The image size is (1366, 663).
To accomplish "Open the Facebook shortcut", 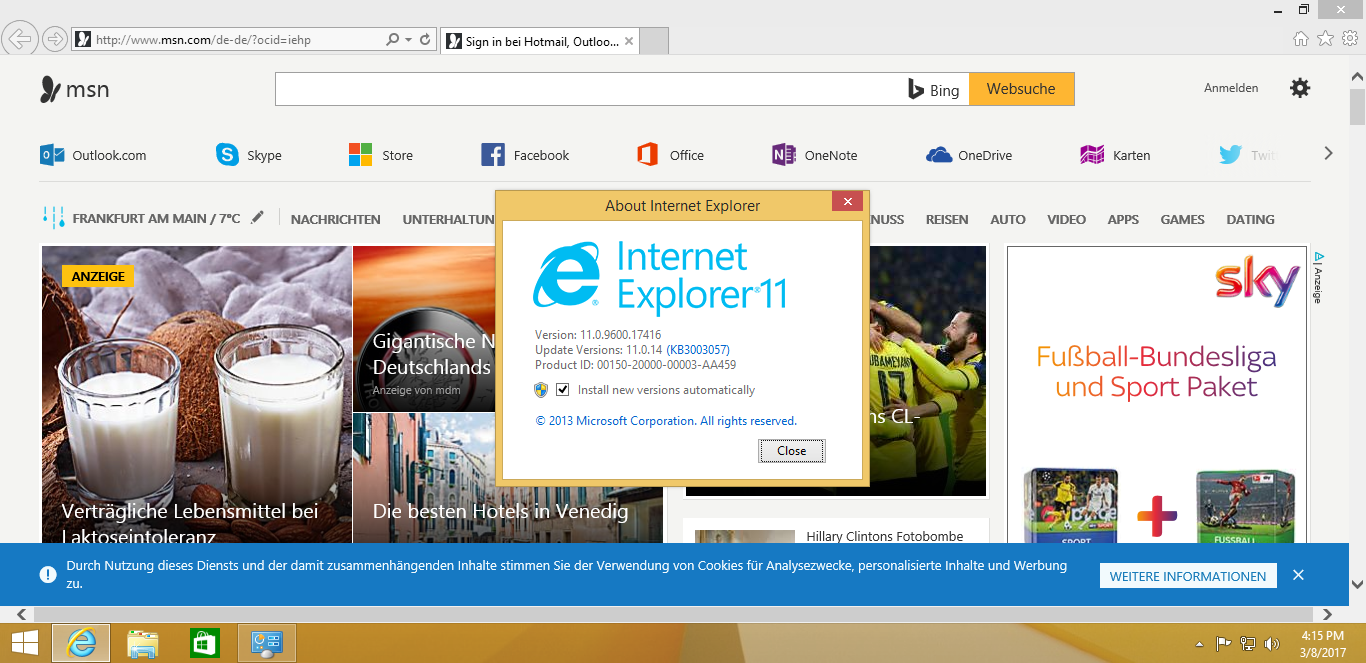I will pos(525,155).
